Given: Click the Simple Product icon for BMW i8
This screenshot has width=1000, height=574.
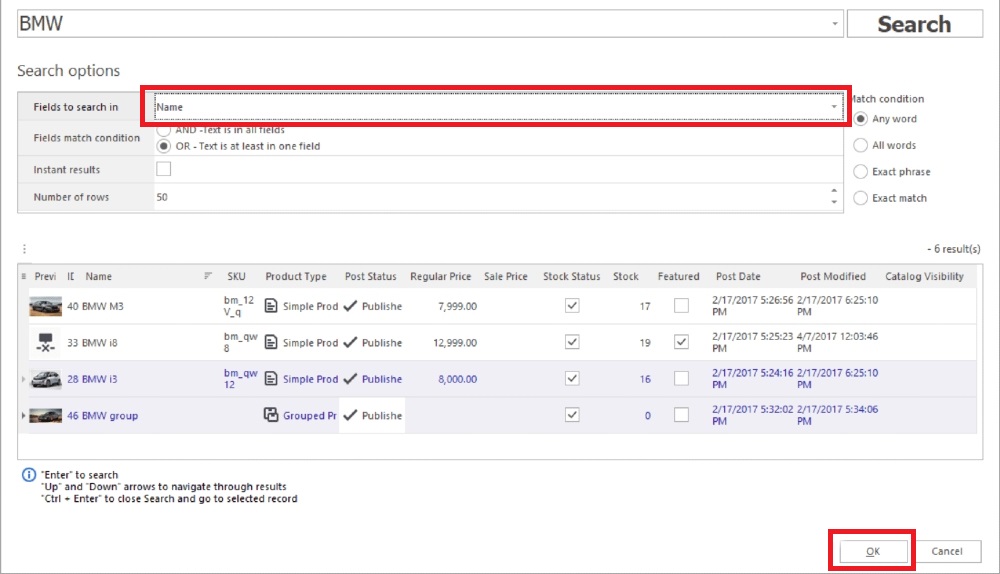Looking at the screenshot, I should [x=271, y=342].
